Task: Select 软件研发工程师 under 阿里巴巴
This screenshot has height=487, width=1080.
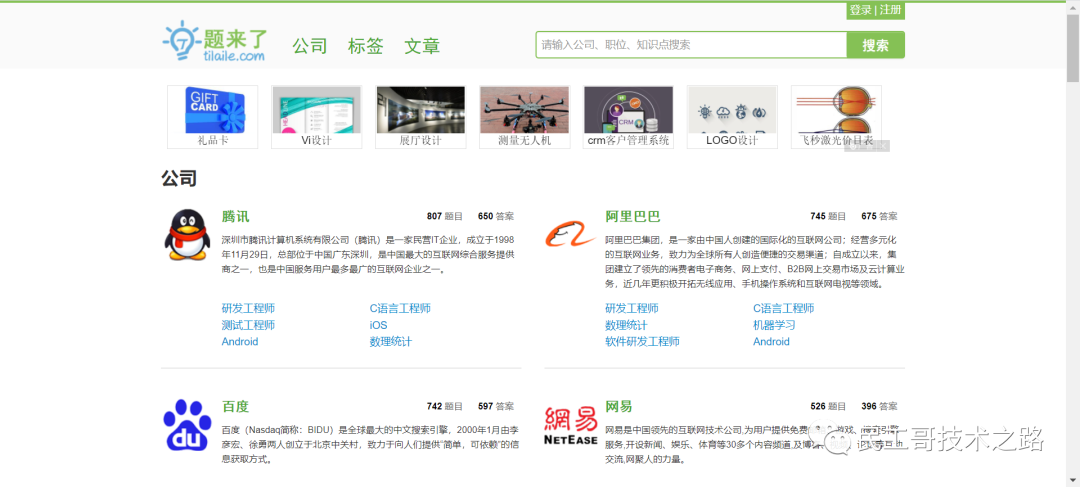Action: [x=643, y=341]
